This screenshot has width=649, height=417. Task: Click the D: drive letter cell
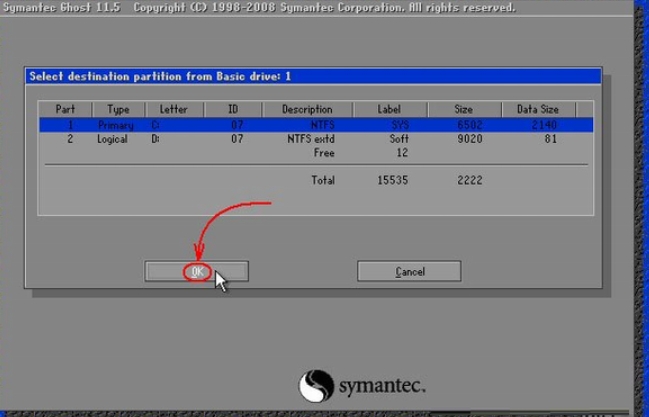pyautogui.click(x=155, y=139)
